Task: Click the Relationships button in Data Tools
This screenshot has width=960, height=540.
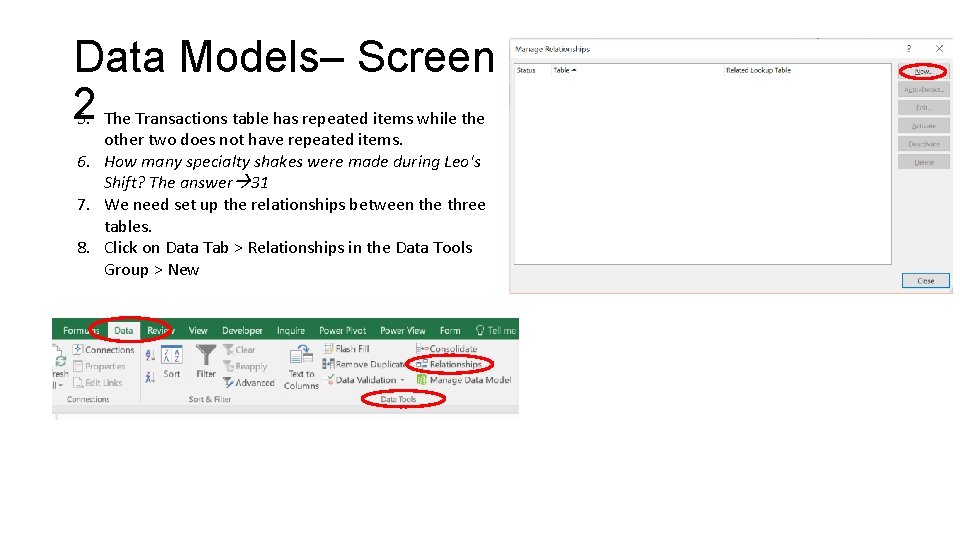Action: (x=449, y=364)
